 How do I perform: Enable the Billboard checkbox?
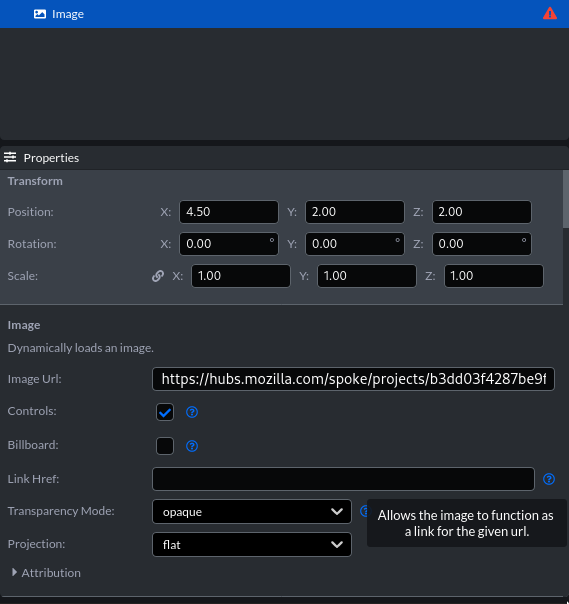click(x=165, y=446)
